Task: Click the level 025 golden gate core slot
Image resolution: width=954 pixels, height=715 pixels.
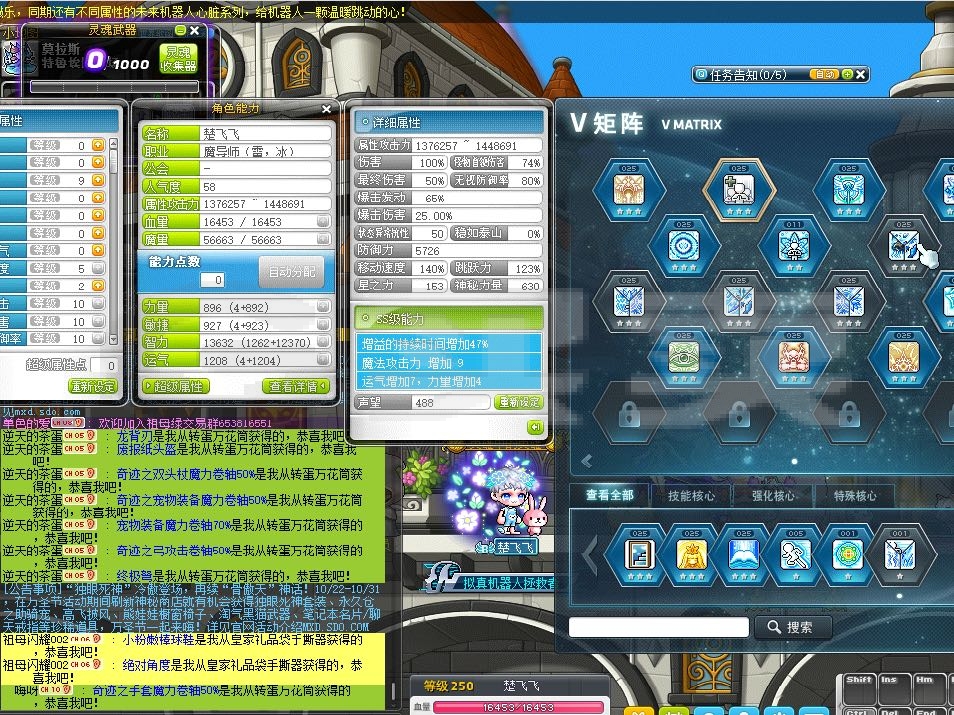Action: 629,190
